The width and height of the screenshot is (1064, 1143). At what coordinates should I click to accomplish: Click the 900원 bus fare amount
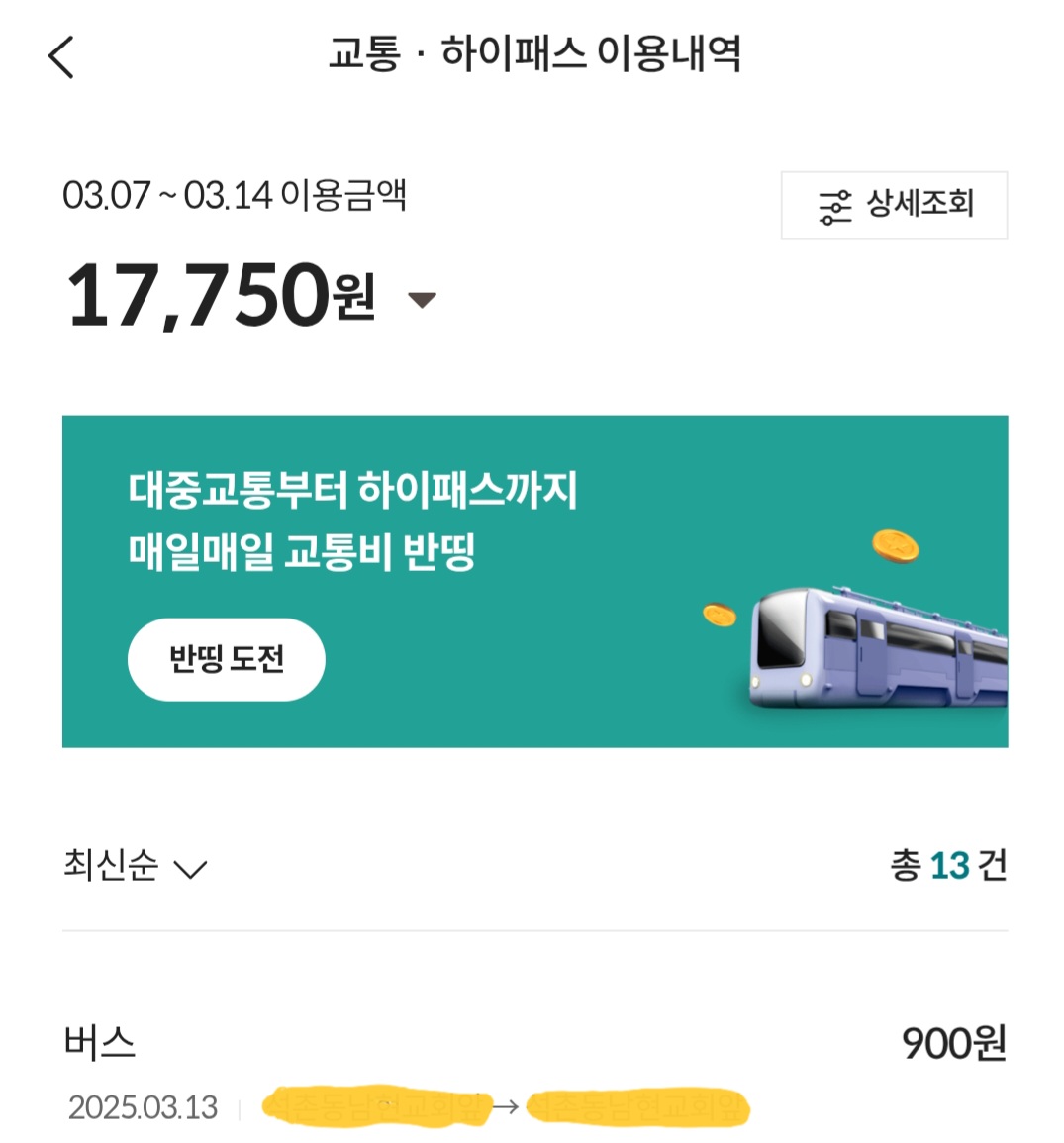953,1043
